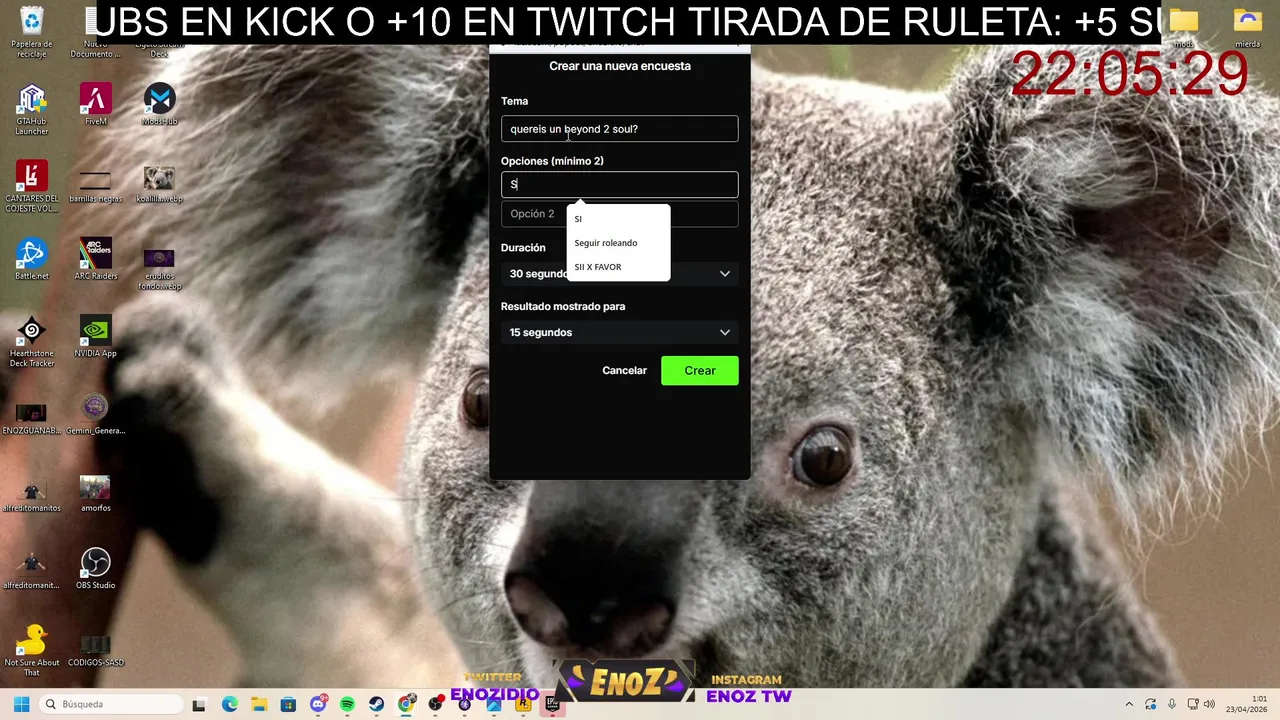Select the amorfos desktop image
The image size is (1280, 720).
coord(95,493)
